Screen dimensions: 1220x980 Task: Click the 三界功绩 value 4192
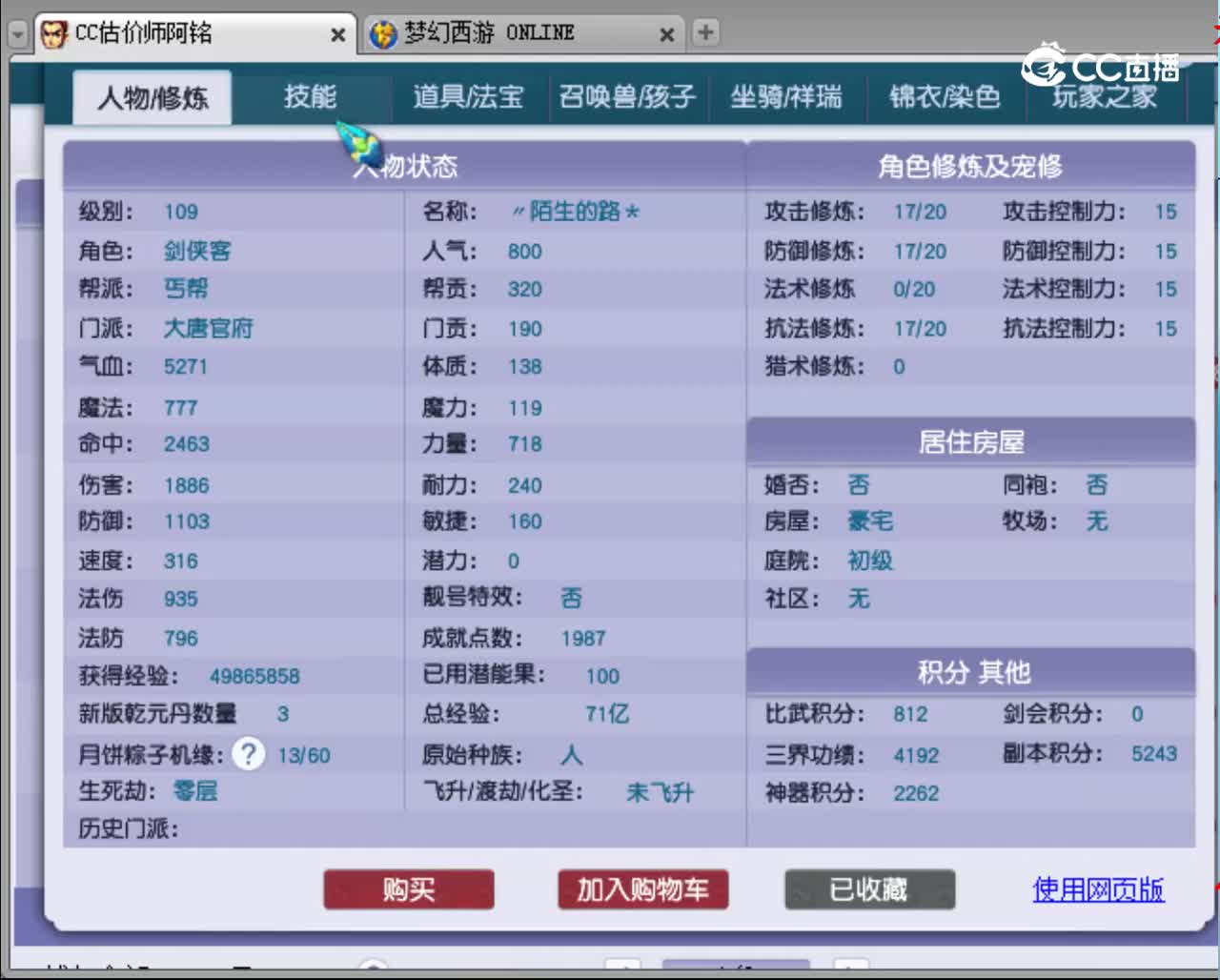tap(916, 755)
